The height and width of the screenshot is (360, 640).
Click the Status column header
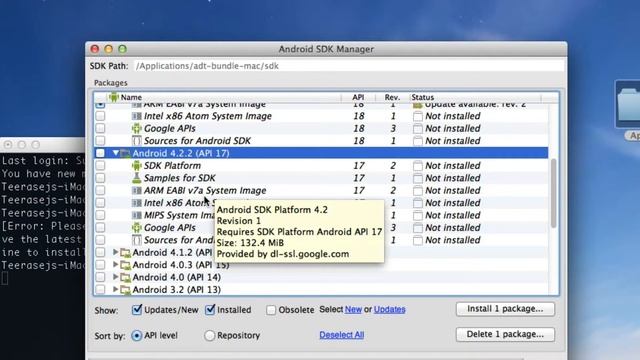[x=476, y=97]
